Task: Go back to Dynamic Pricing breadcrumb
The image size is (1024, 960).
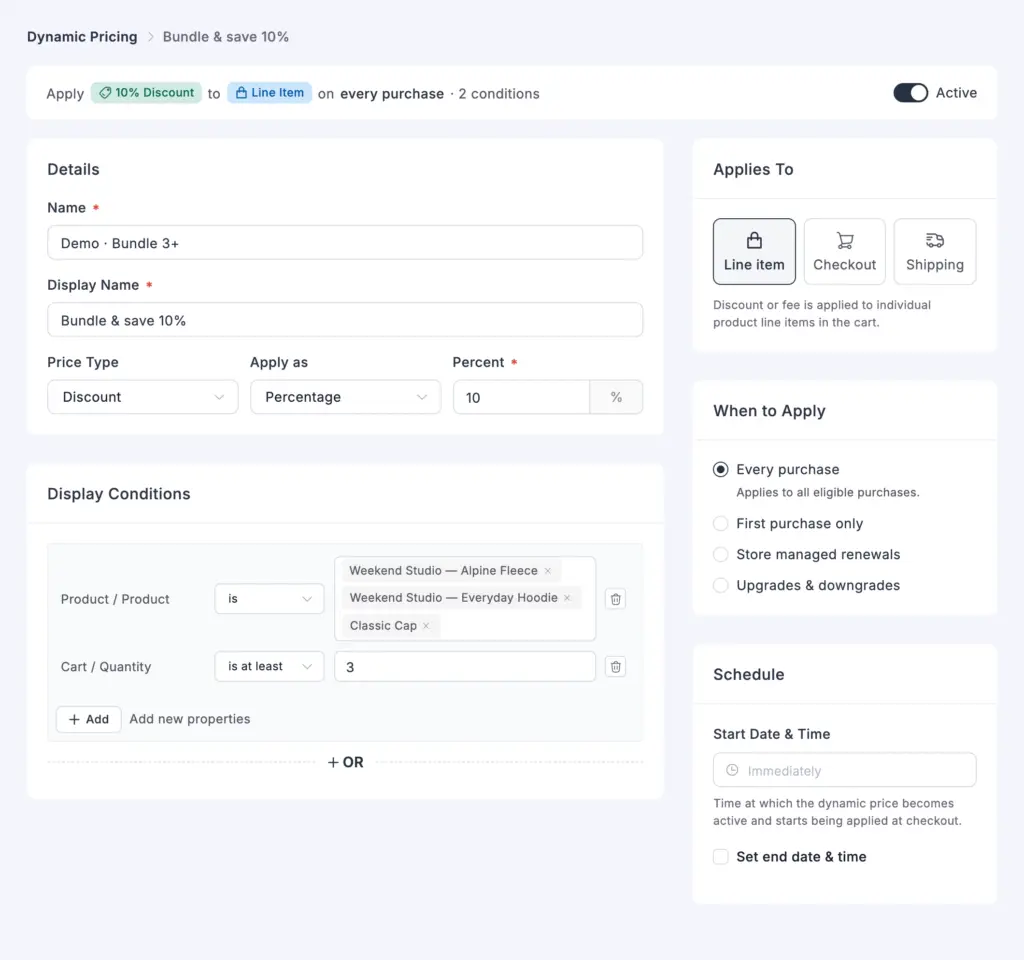Action: 82,37
